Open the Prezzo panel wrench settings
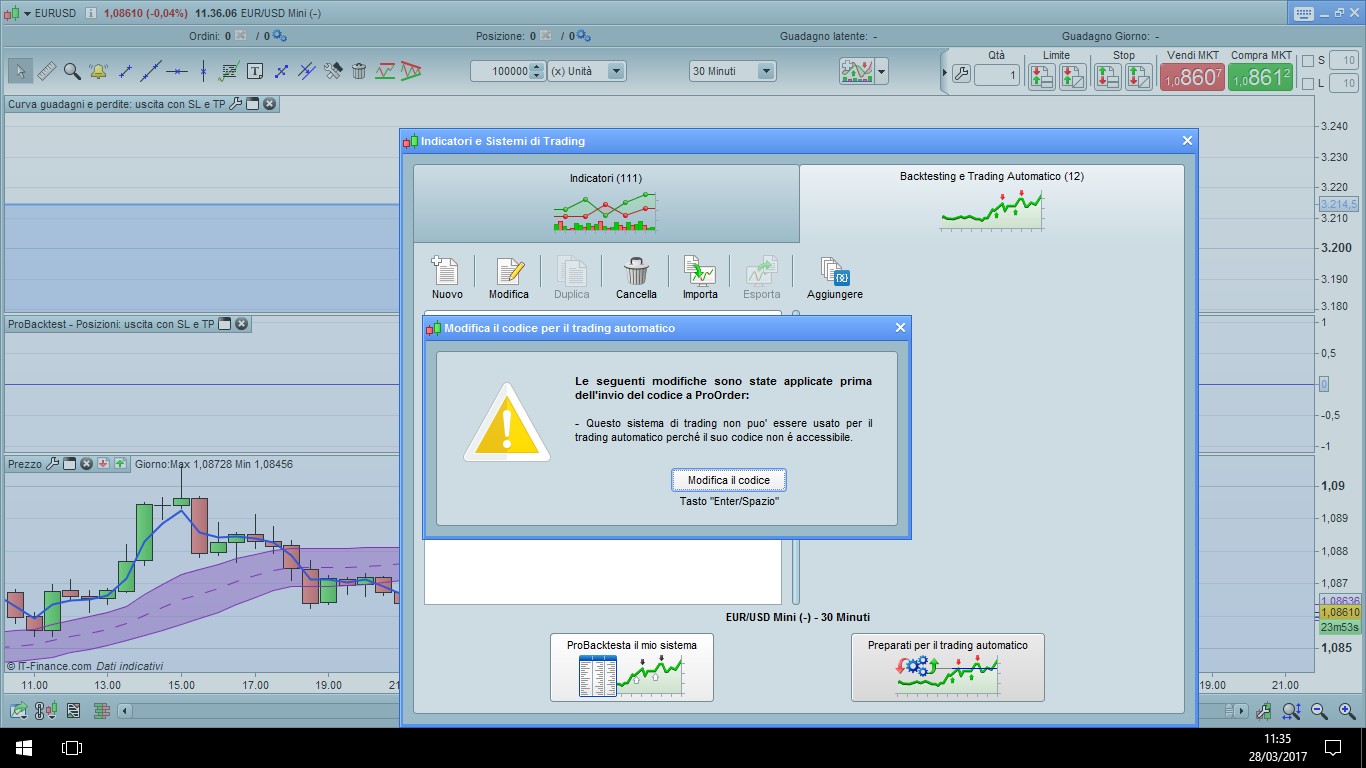Screen dimensions: 1366x768 (53, 464)
